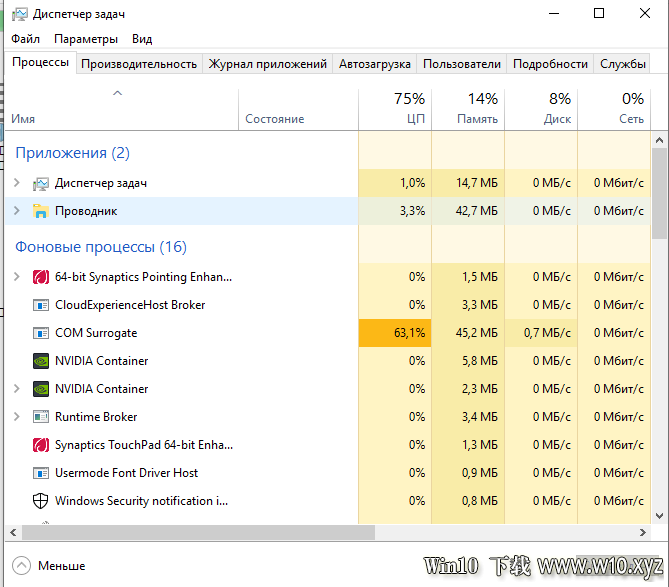Switch to the Производительность tab
Screen dimensions: 669x587
tap(139, 64)
